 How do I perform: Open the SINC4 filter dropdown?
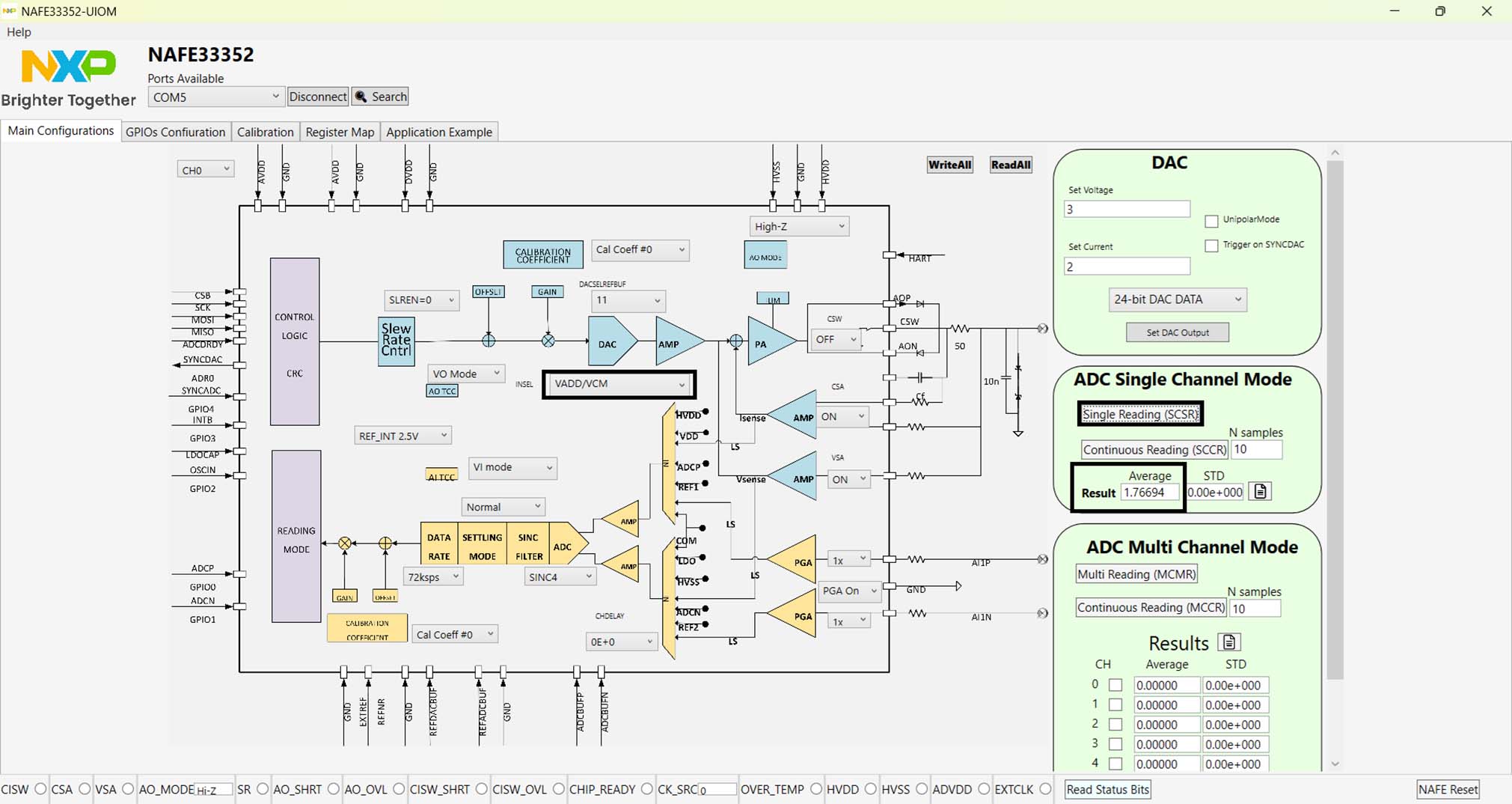pyautogui.click(x=560, y=576)
